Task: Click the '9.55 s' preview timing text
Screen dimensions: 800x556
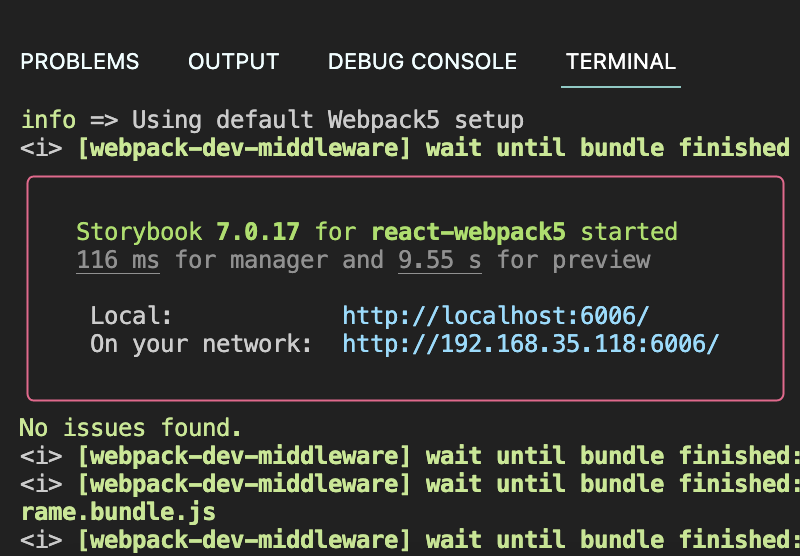Action: (x=440, y=260)
